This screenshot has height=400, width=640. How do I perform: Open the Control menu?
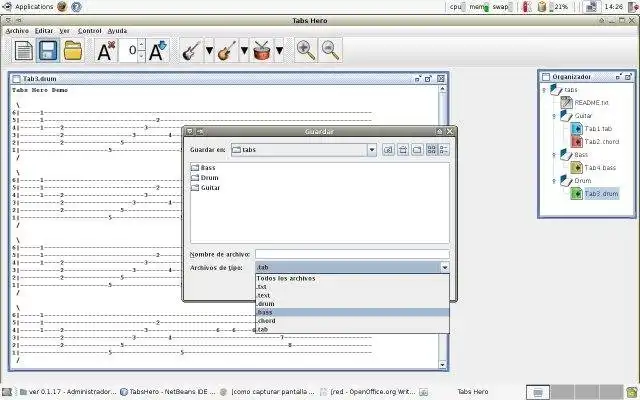(89, 31)
